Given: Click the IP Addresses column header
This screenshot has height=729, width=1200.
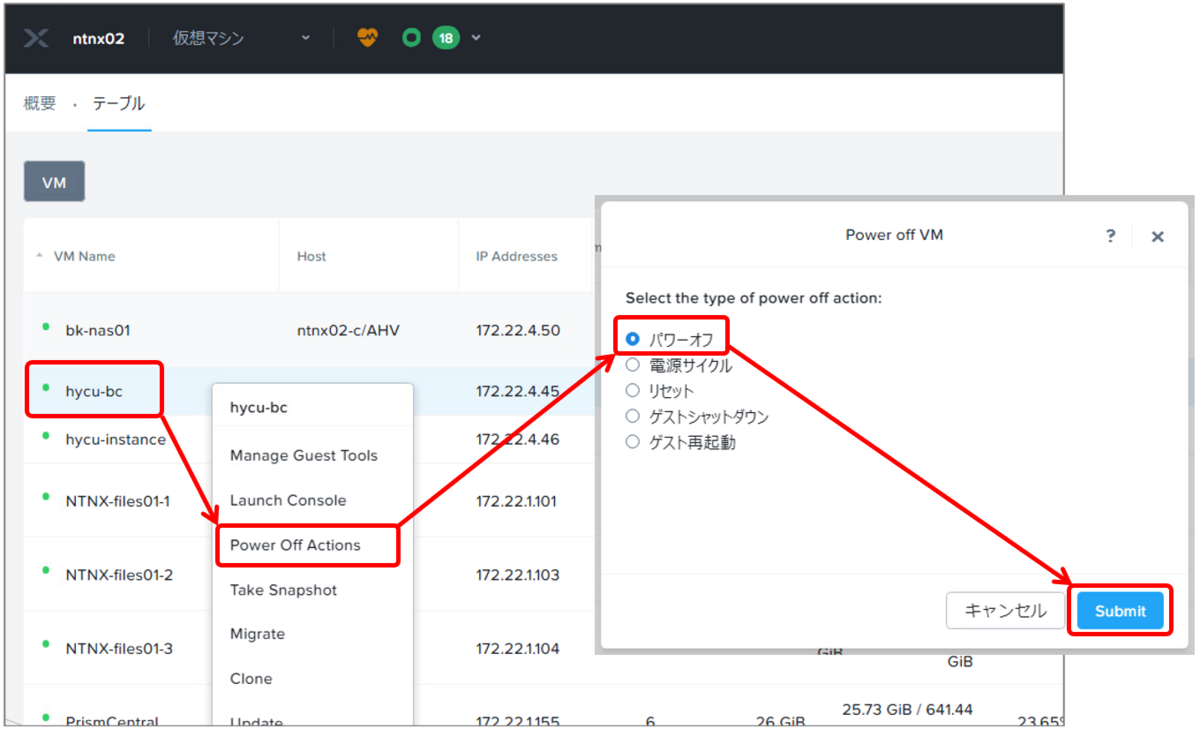Looking at the screenshot, I should [x=516, y=256].
